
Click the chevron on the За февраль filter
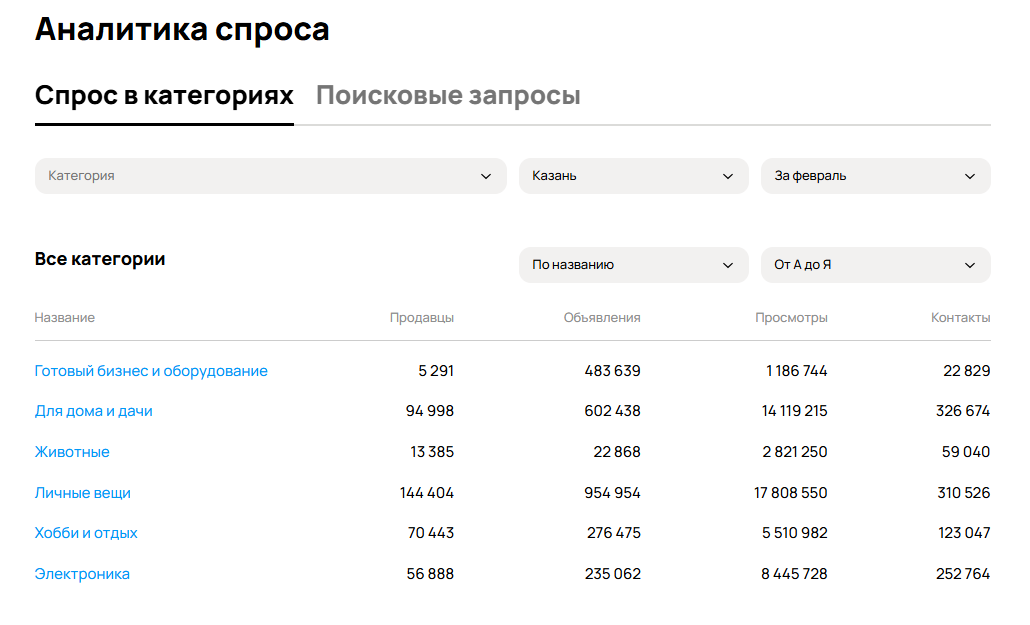(970, 176)
